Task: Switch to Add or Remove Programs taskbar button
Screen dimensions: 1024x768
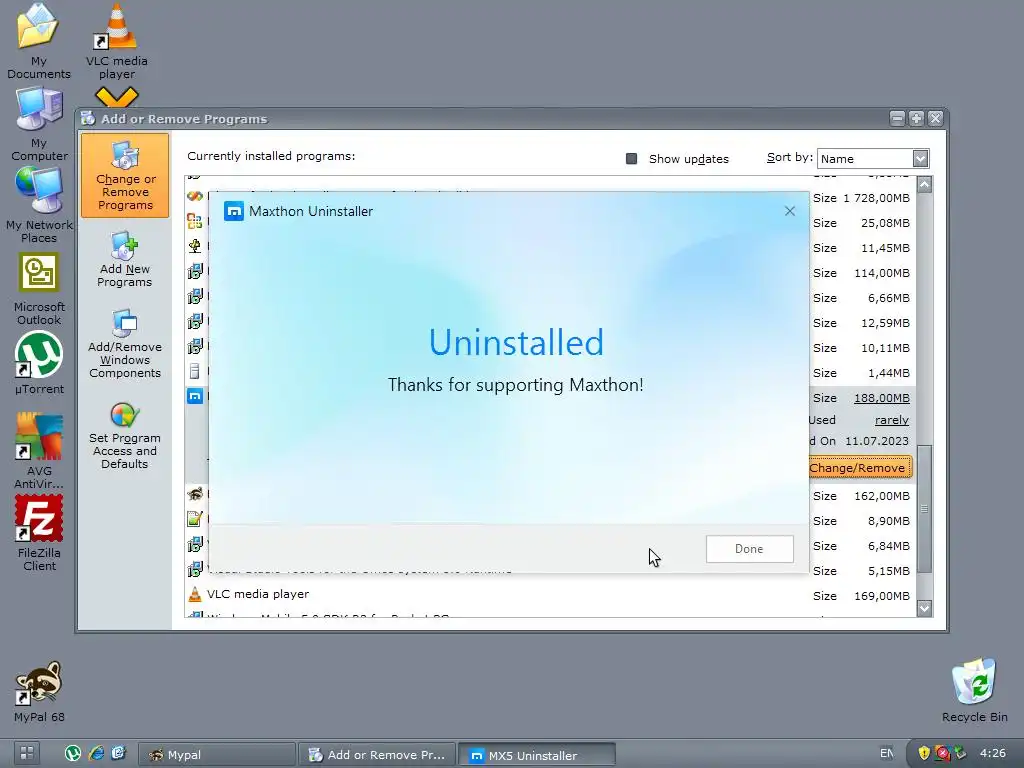Action: click(377, 754)
